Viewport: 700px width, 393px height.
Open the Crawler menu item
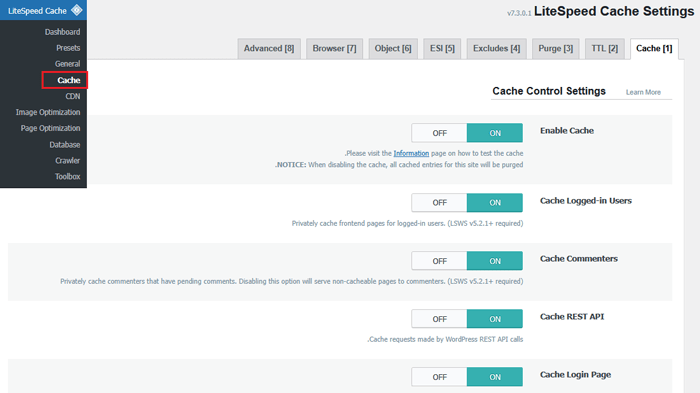67,160
